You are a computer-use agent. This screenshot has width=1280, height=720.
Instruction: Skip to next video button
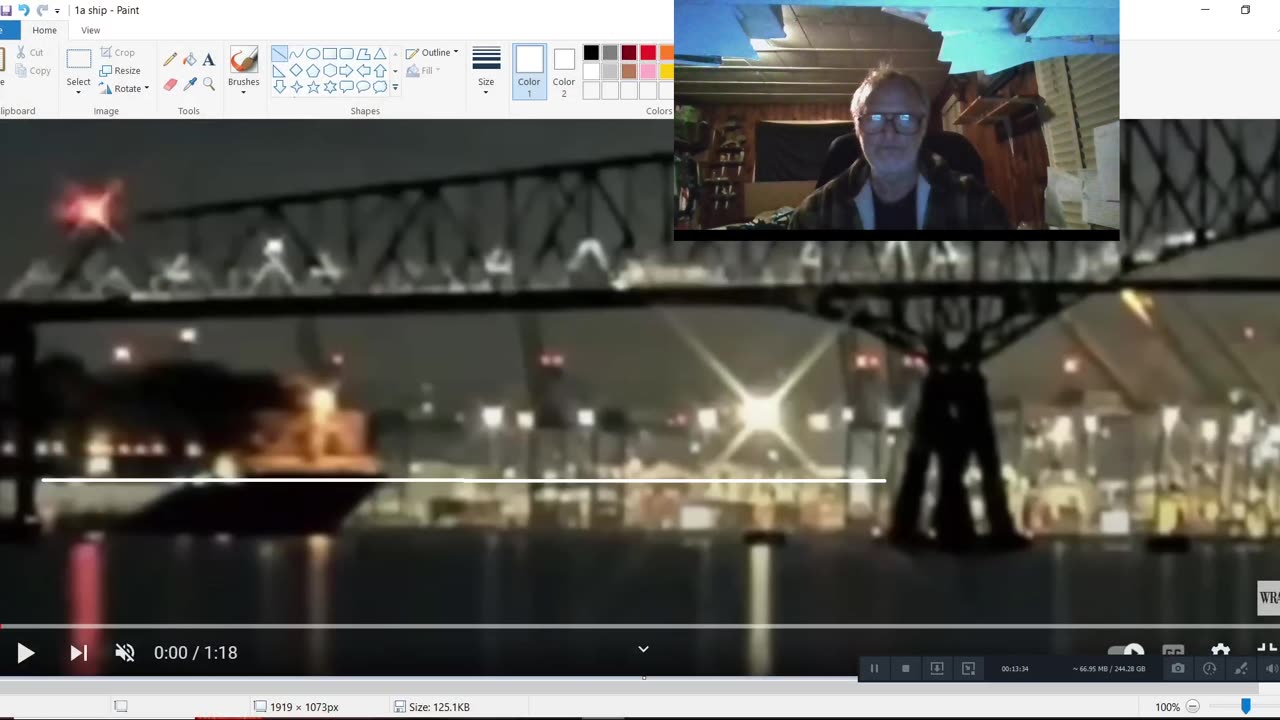click(78, 653)
